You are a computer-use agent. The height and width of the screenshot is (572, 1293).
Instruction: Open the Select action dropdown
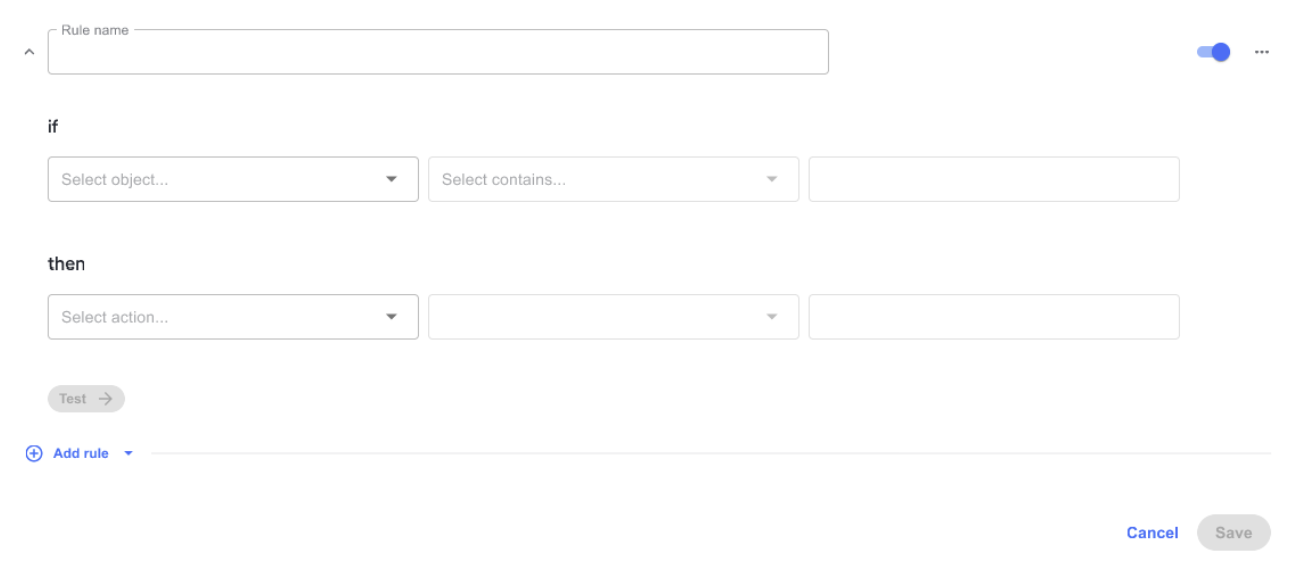point(233,317)
